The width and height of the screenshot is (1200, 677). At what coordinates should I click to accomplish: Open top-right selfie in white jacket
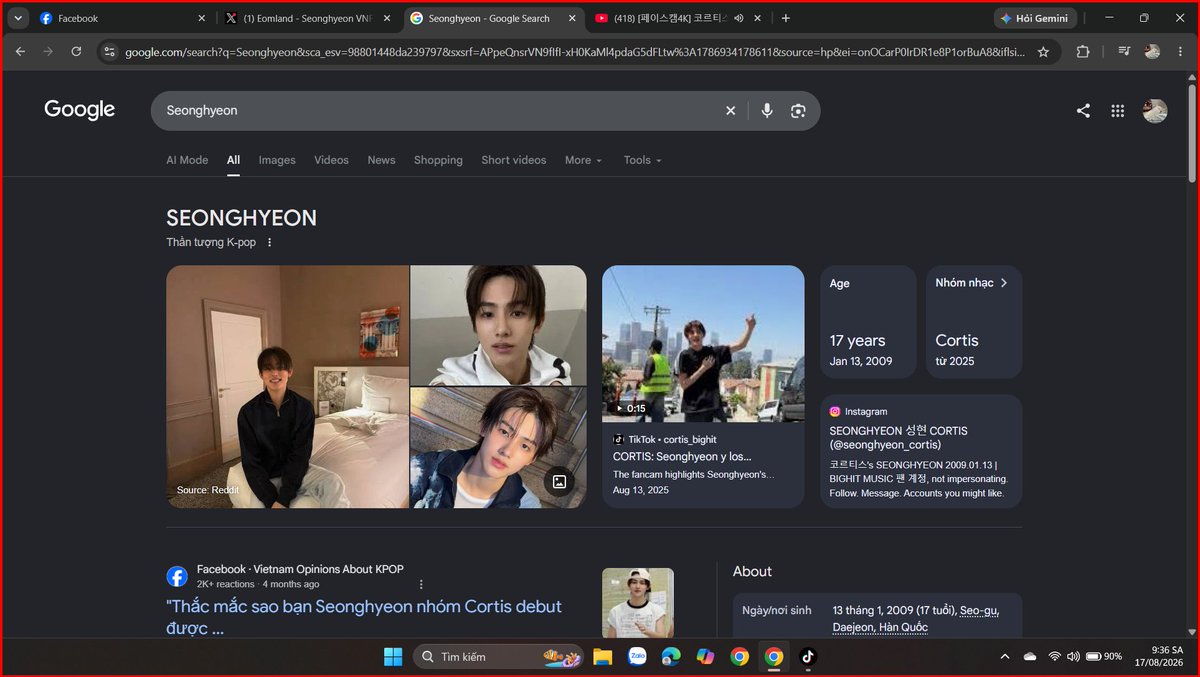pyautogui.click(x=499, y=325)
